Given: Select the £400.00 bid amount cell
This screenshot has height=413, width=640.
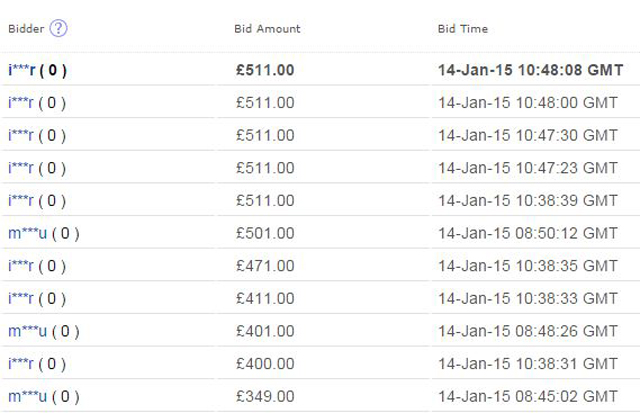Looking at the screenshot, I should point(264,364).
